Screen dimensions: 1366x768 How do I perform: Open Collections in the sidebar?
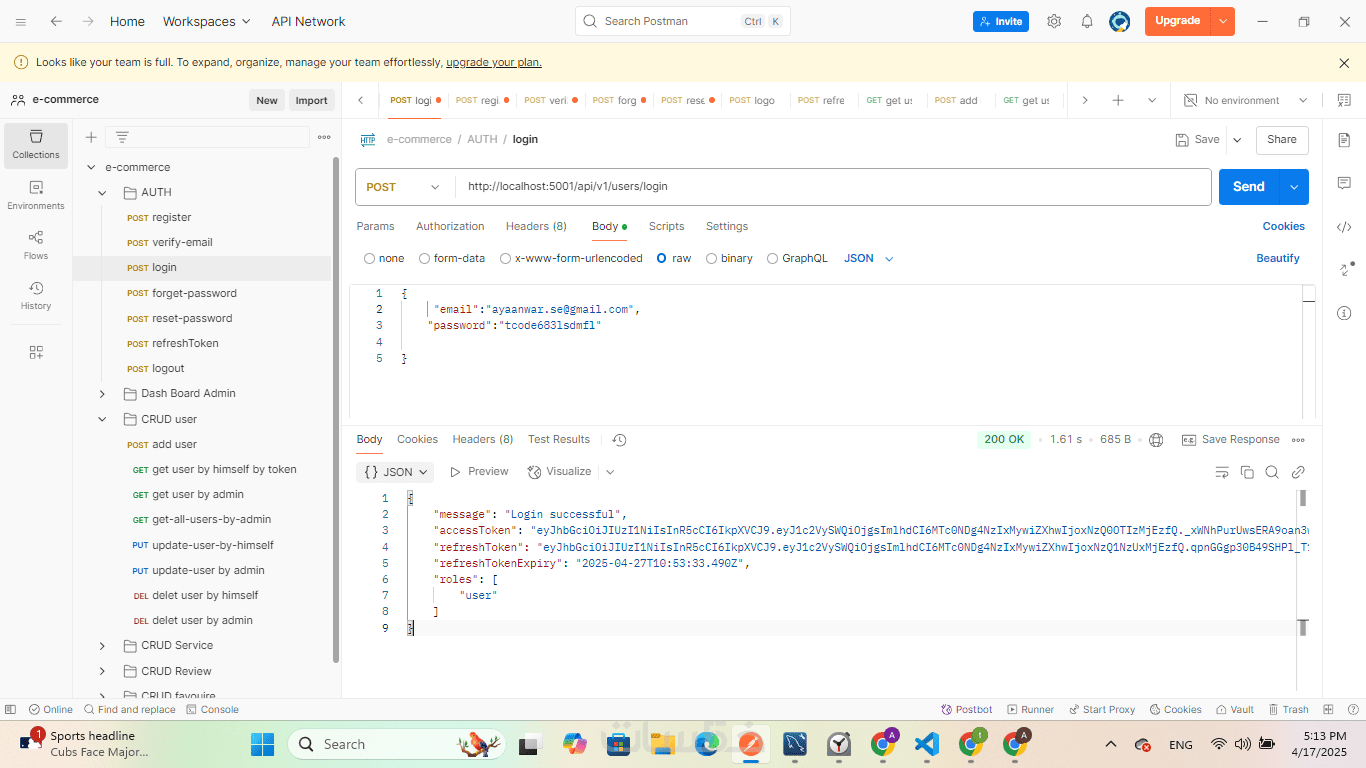point(36,144)
